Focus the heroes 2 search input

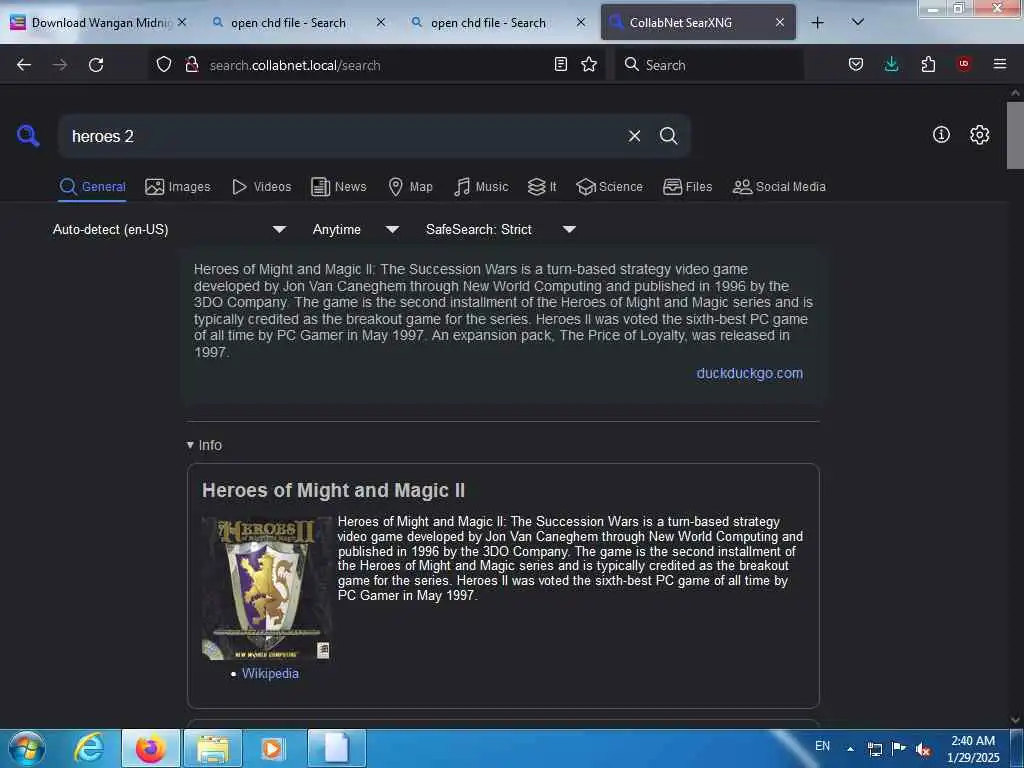click(343, 136)
